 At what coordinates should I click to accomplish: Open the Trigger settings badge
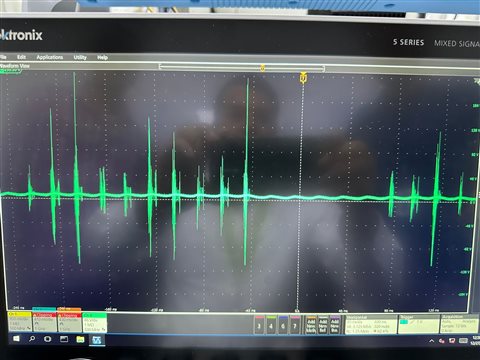(419, 324)
